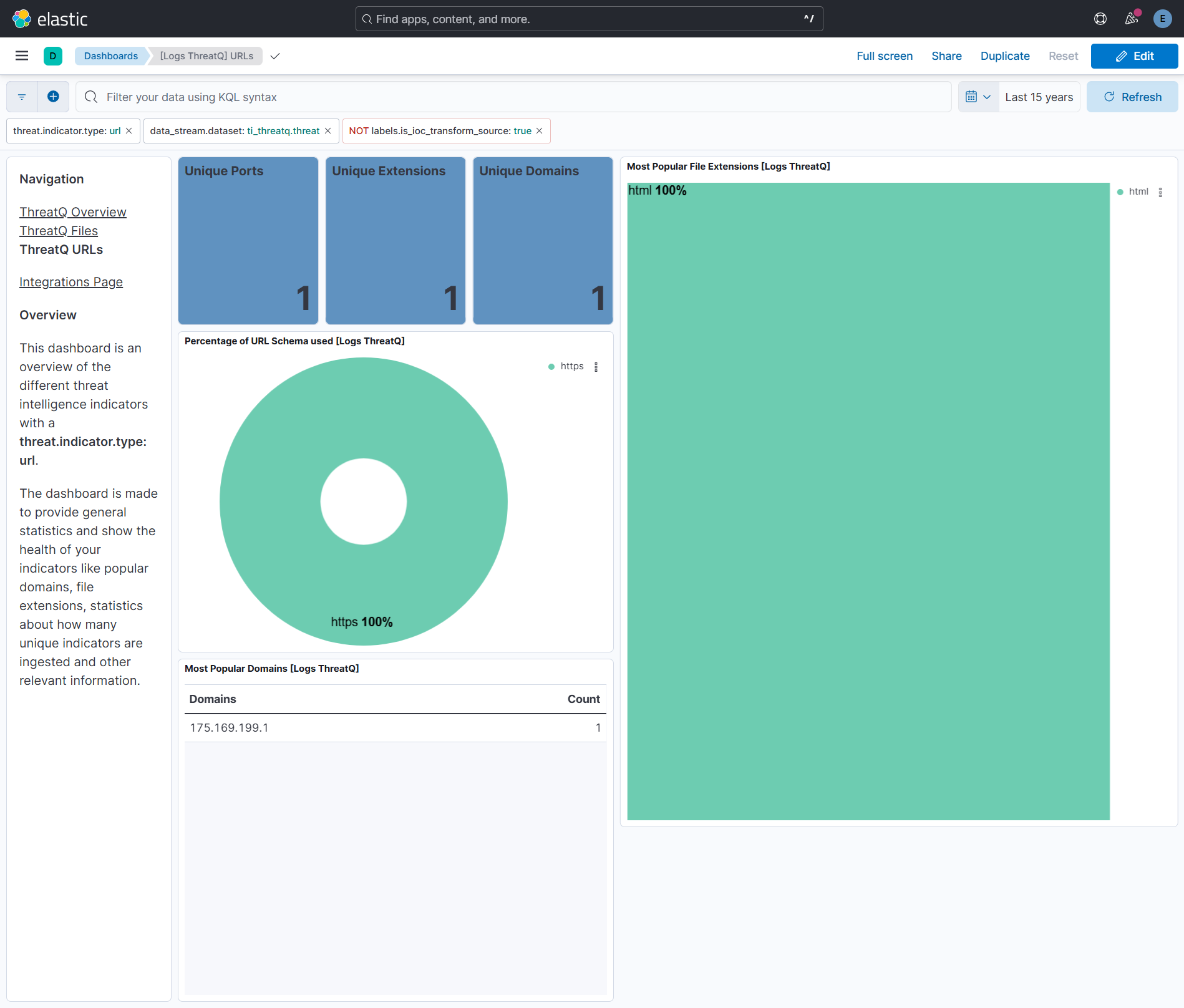Open the Share menu
Screen dimensions: 1184x1008
[x=946, y=56]
